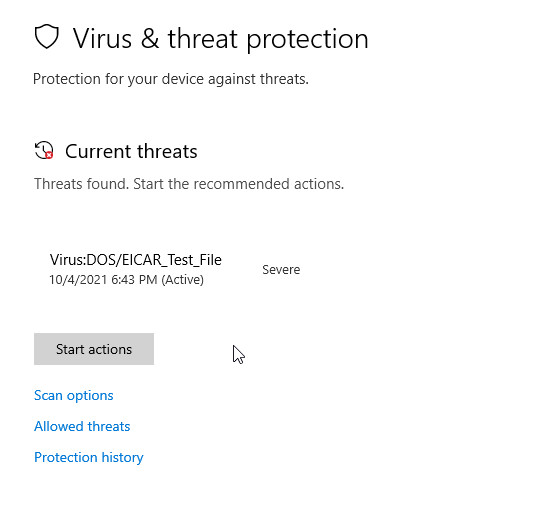Open the Scan options link
This screenshot has width=560, height=511.
click(74, 395)
